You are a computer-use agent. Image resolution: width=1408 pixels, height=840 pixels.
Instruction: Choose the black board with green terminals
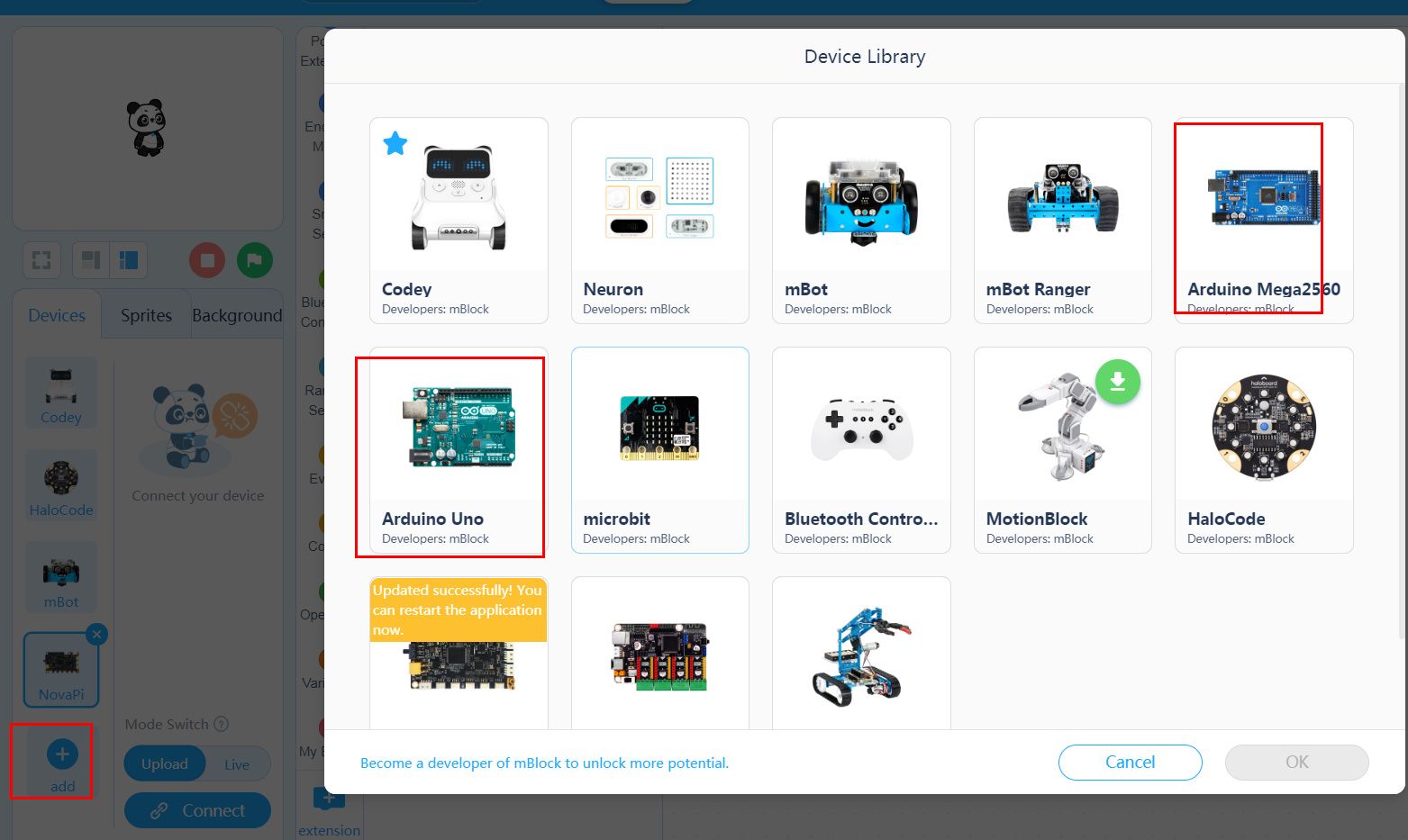pos(660,653)
